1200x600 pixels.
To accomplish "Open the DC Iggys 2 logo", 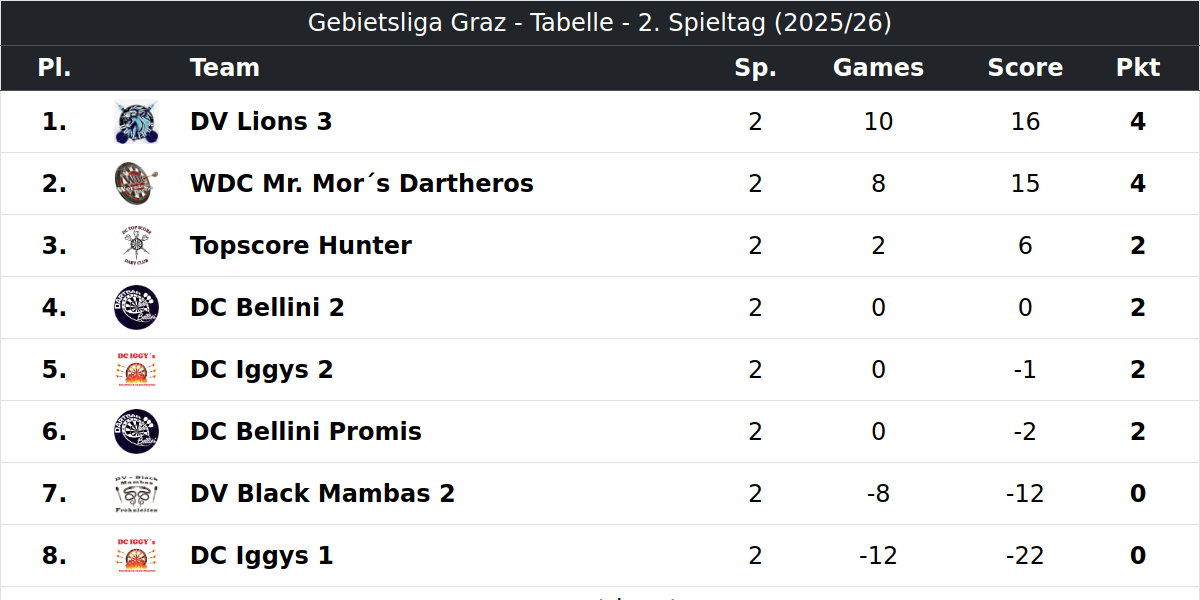I will [x=136, y=370].
